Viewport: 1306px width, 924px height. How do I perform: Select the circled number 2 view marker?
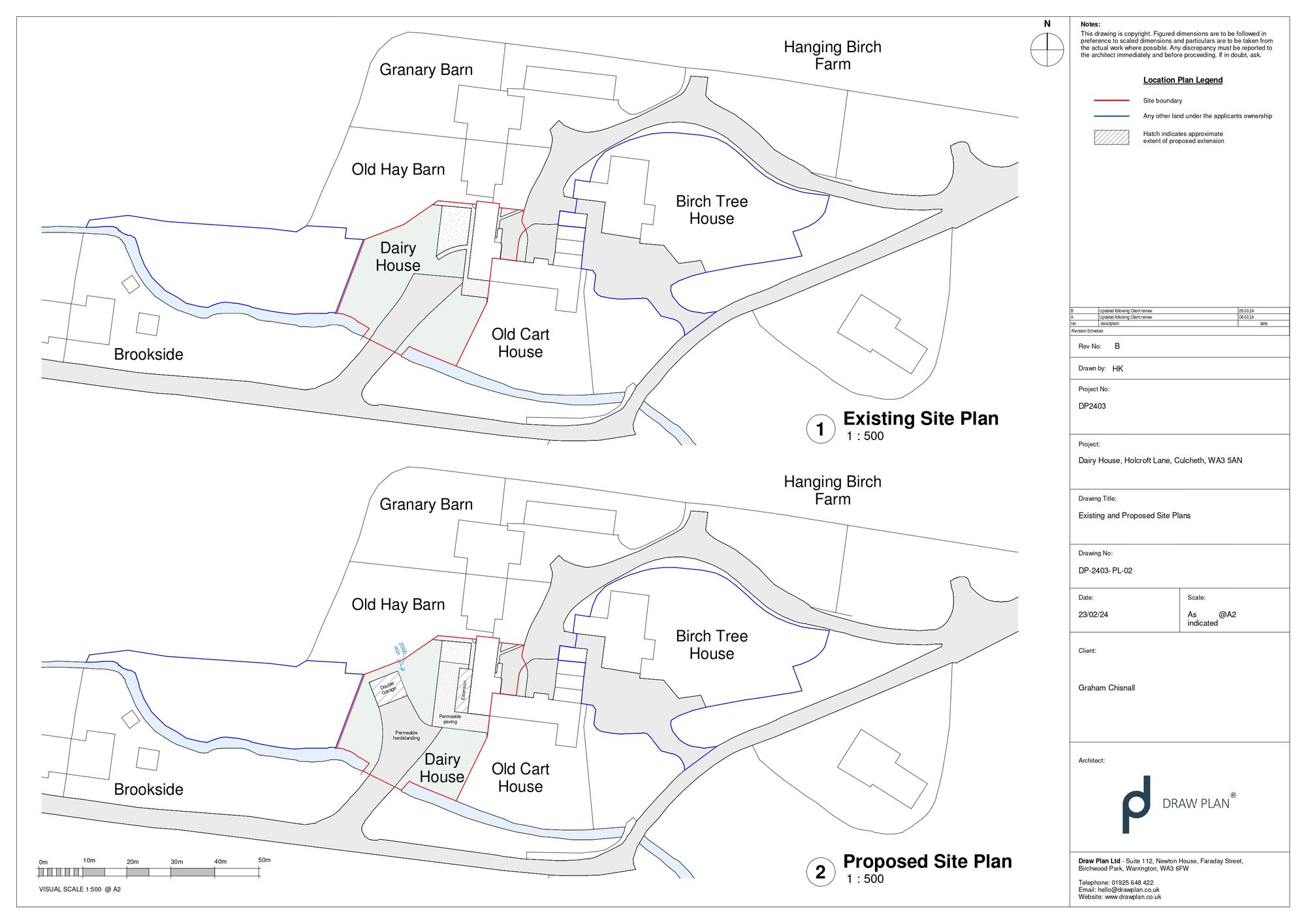[820, 872]
